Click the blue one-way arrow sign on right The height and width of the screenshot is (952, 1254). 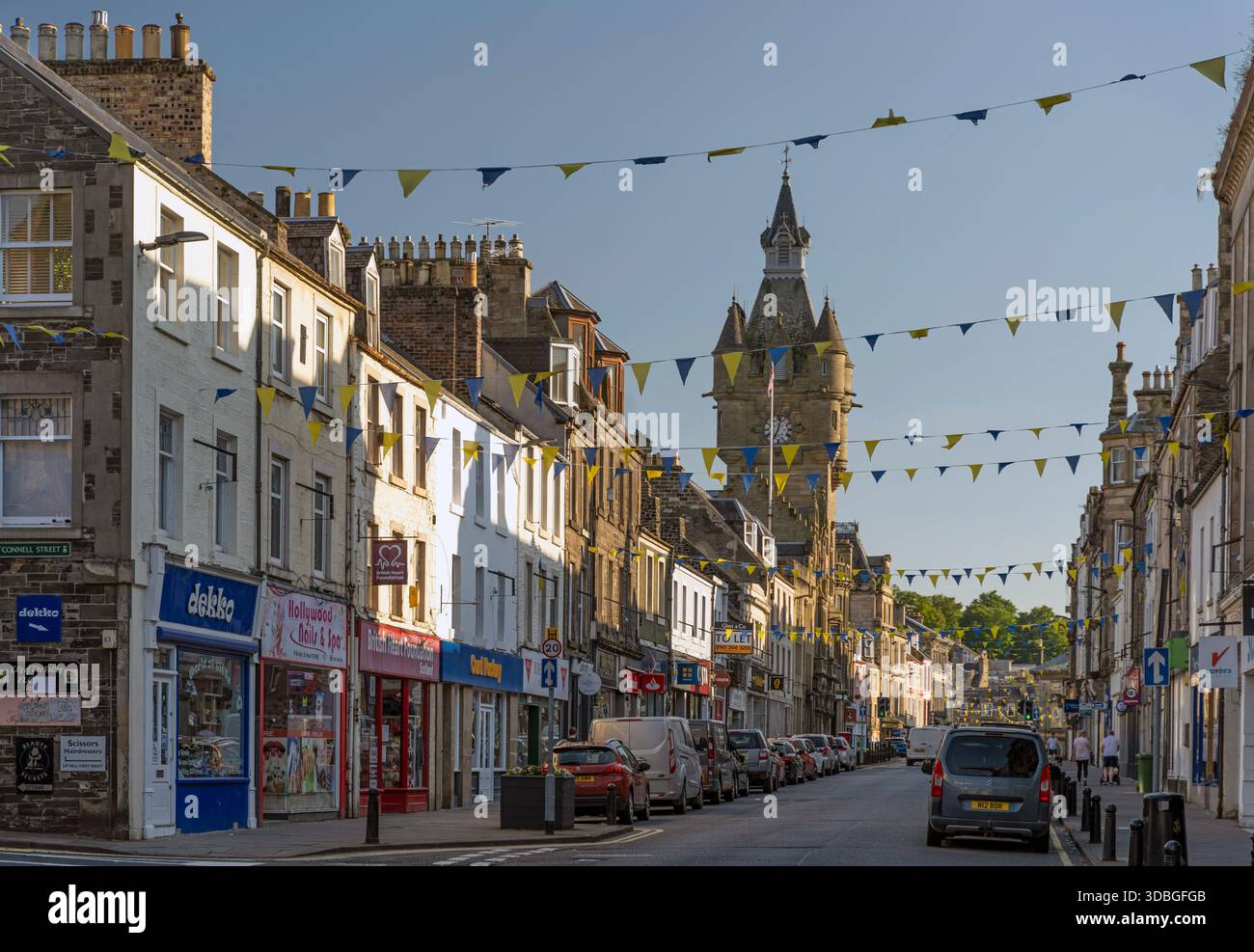[x=1156, y=666]
